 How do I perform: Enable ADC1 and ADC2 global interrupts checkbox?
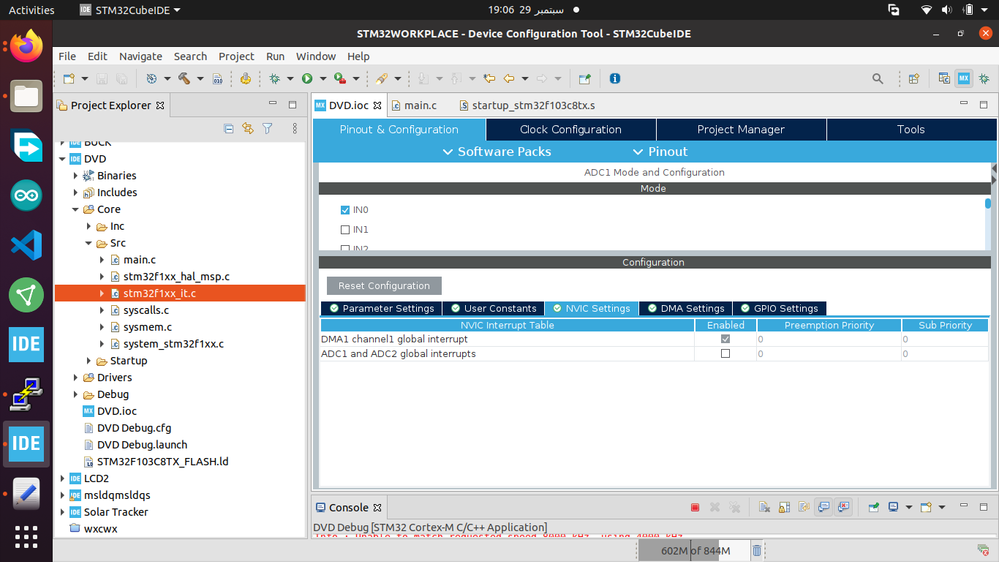(x=725, y=354)
